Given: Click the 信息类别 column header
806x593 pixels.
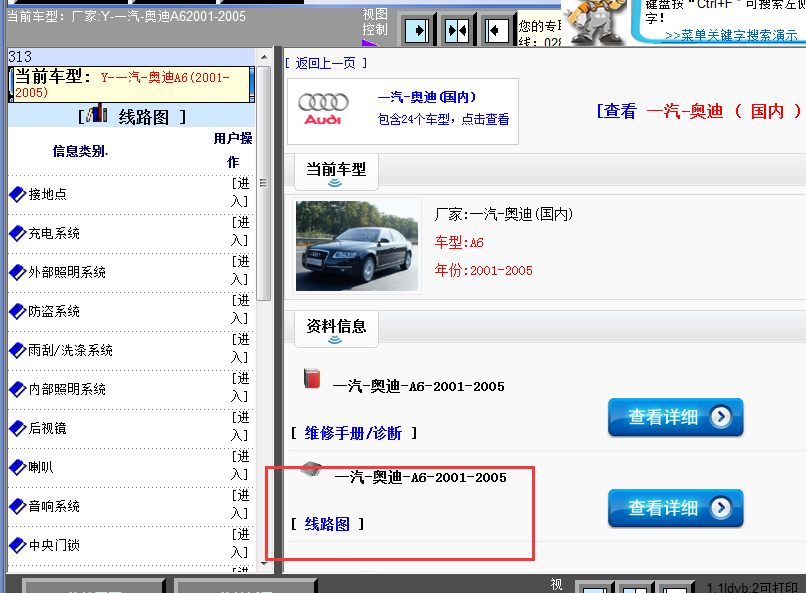Looking at the screenshot, I should (80, 151).
